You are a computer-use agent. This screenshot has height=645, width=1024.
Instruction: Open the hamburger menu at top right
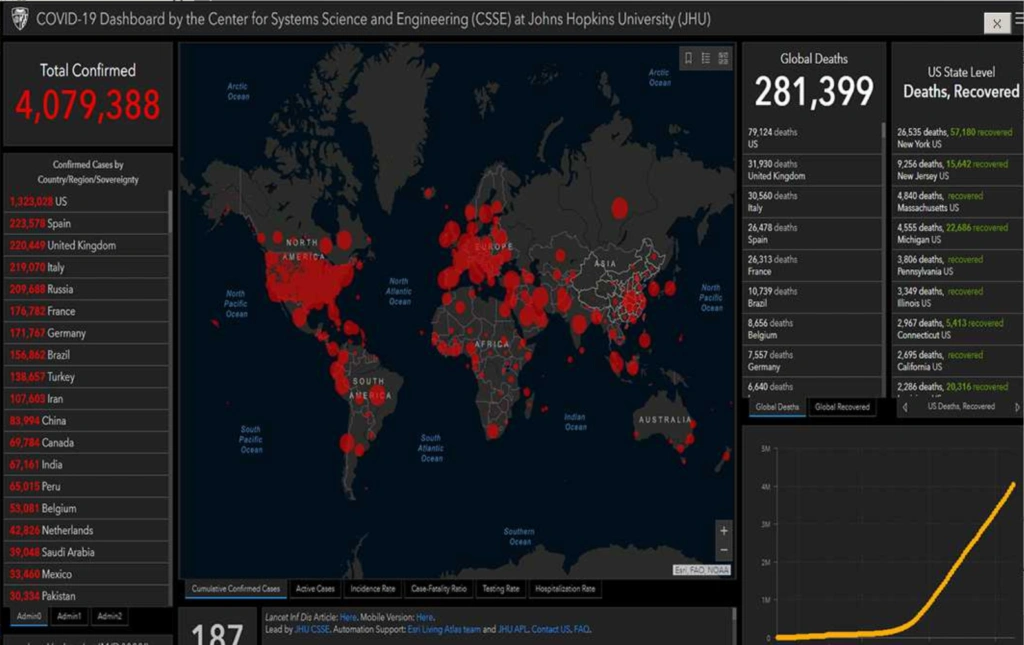(1019, 20)
